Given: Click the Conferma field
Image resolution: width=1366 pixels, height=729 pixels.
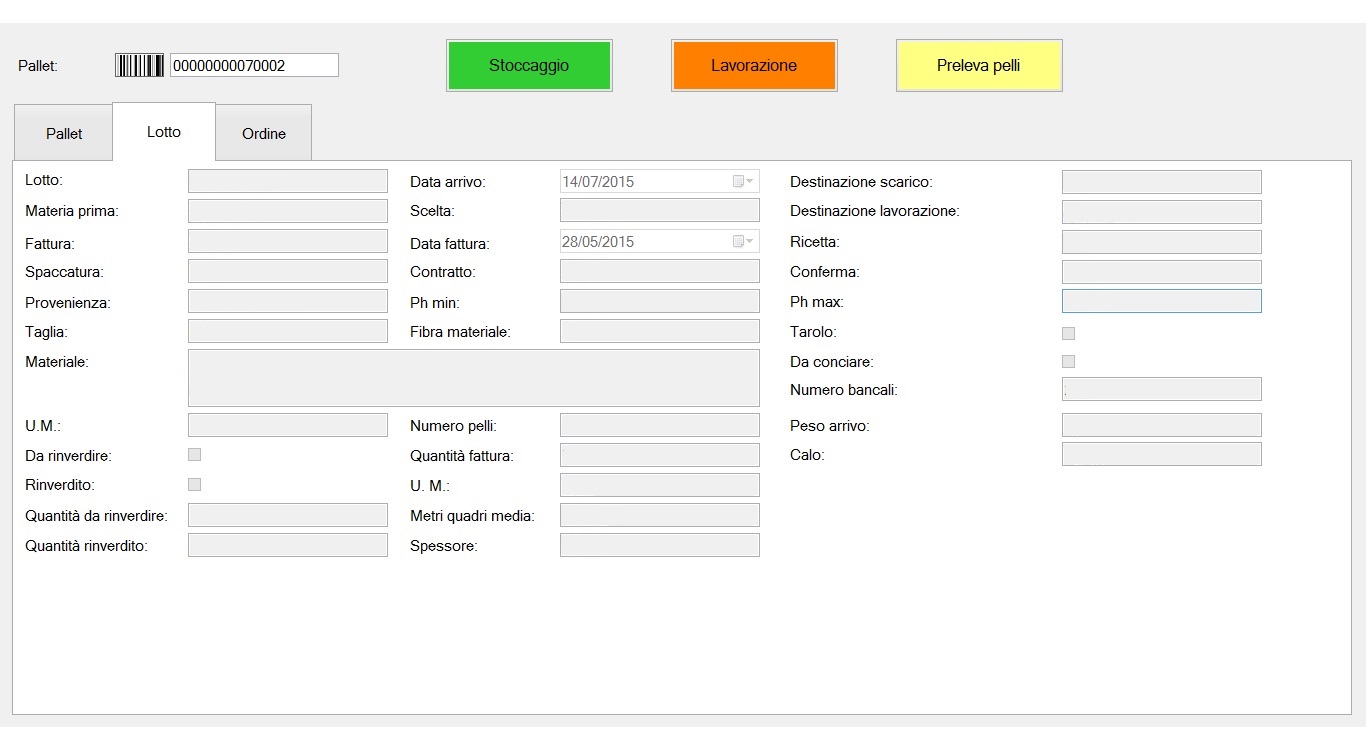Looking at the screenshot, I should click(1162, 272).
